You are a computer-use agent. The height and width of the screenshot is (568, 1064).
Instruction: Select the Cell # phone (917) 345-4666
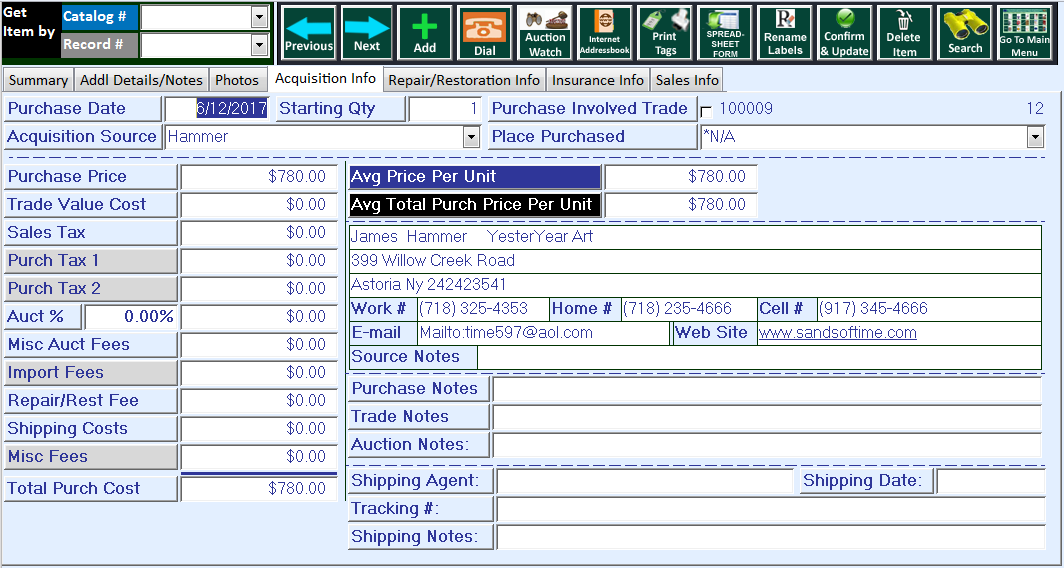[x=873, y=309]
